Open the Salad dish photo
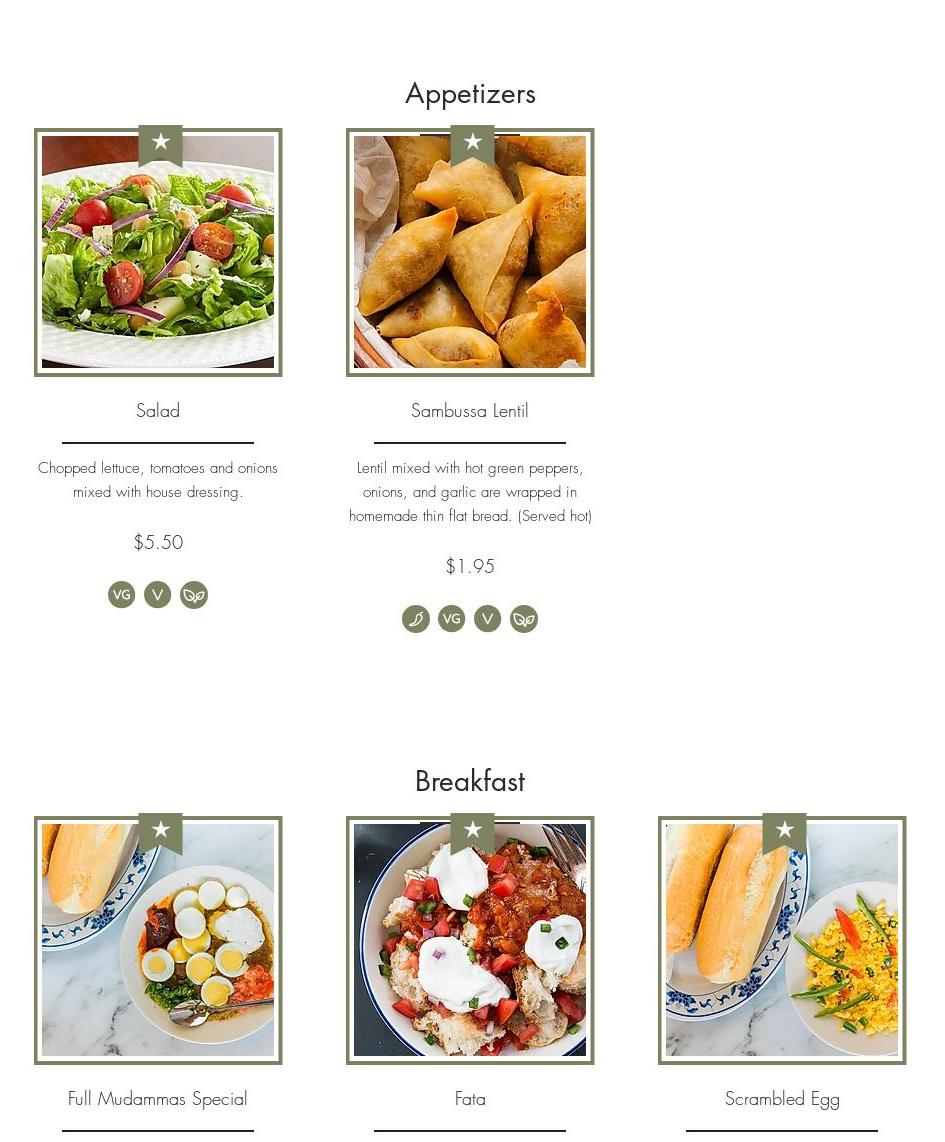The width and height of the screenshot is (945, 1142). tap(158, 252)
